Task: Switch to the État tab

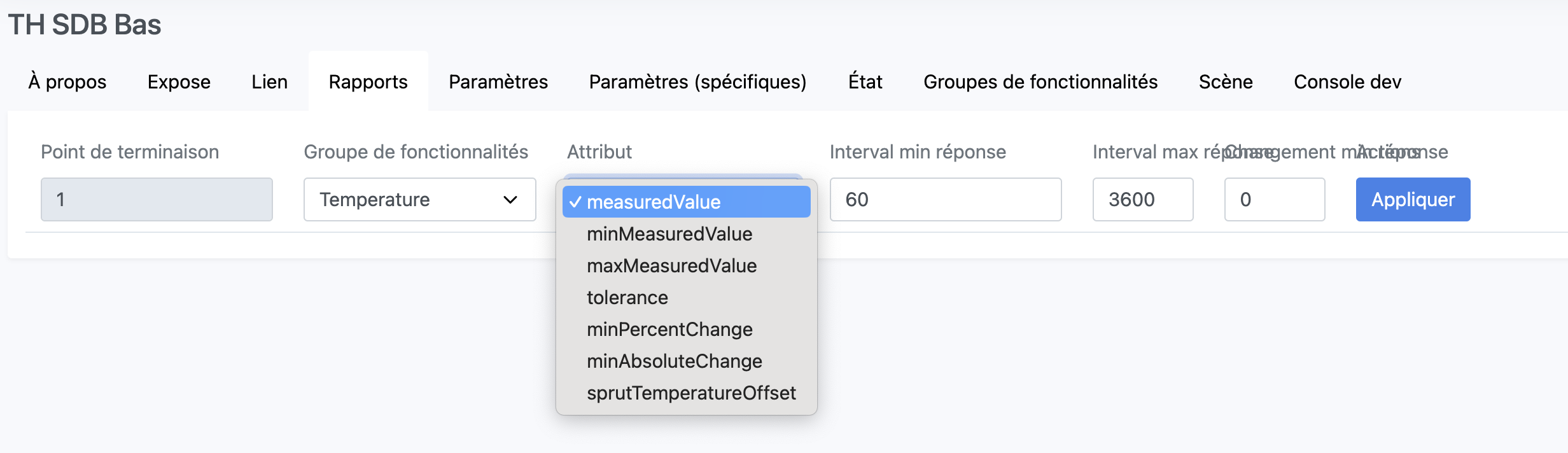Action: [x=865, y=82]
